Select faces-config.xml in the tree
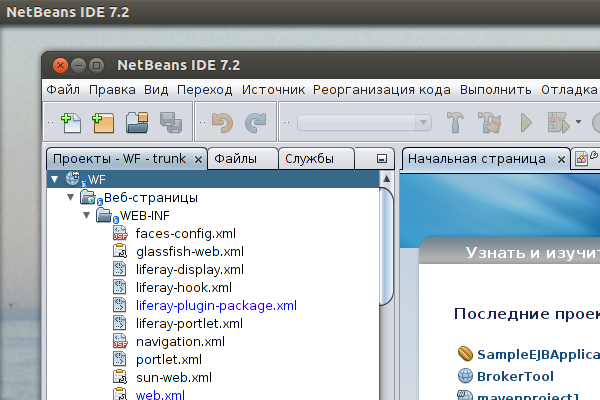600x400 pixels. [x=186, y=233]
